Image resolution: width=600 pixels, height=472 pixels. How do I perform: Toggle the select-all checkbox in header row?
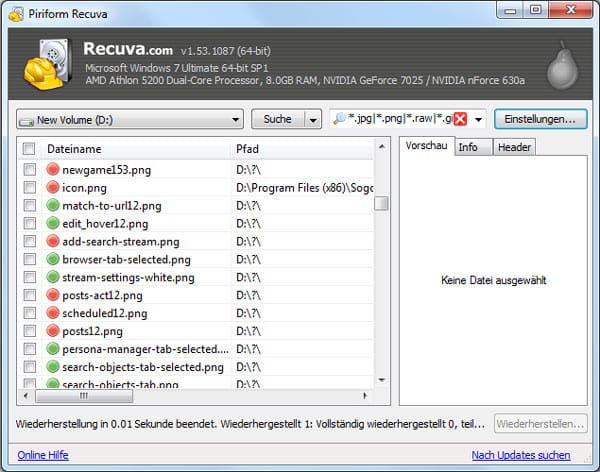click(29, 149)
